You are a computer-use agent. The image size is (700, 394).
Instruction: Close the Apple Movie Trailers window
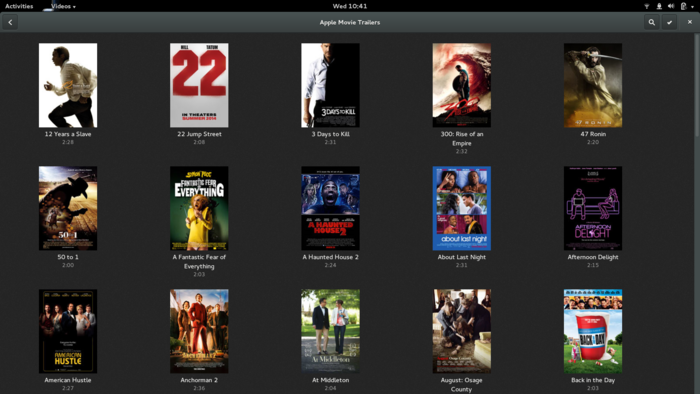point(690,22)
